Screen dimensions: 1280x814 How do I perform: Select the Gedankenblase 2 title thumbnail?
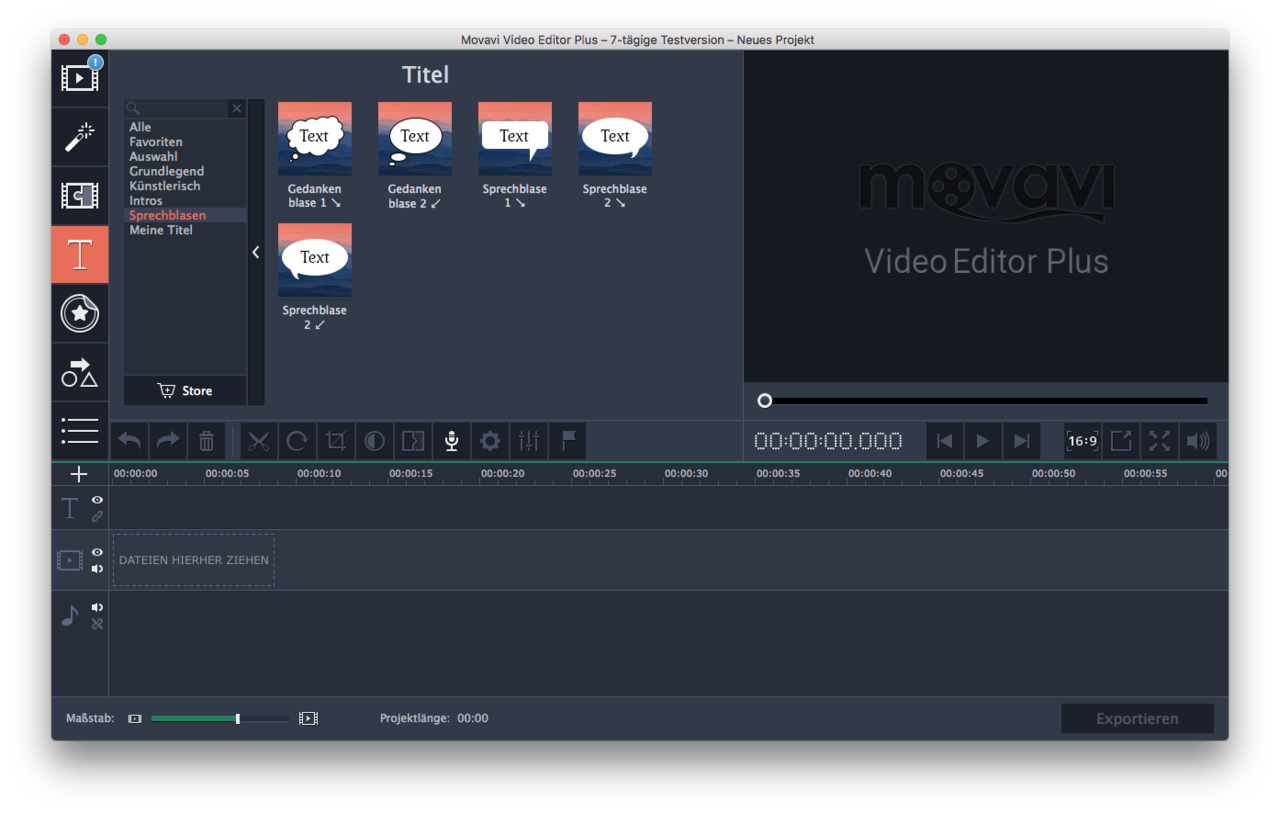click(415, 139)
